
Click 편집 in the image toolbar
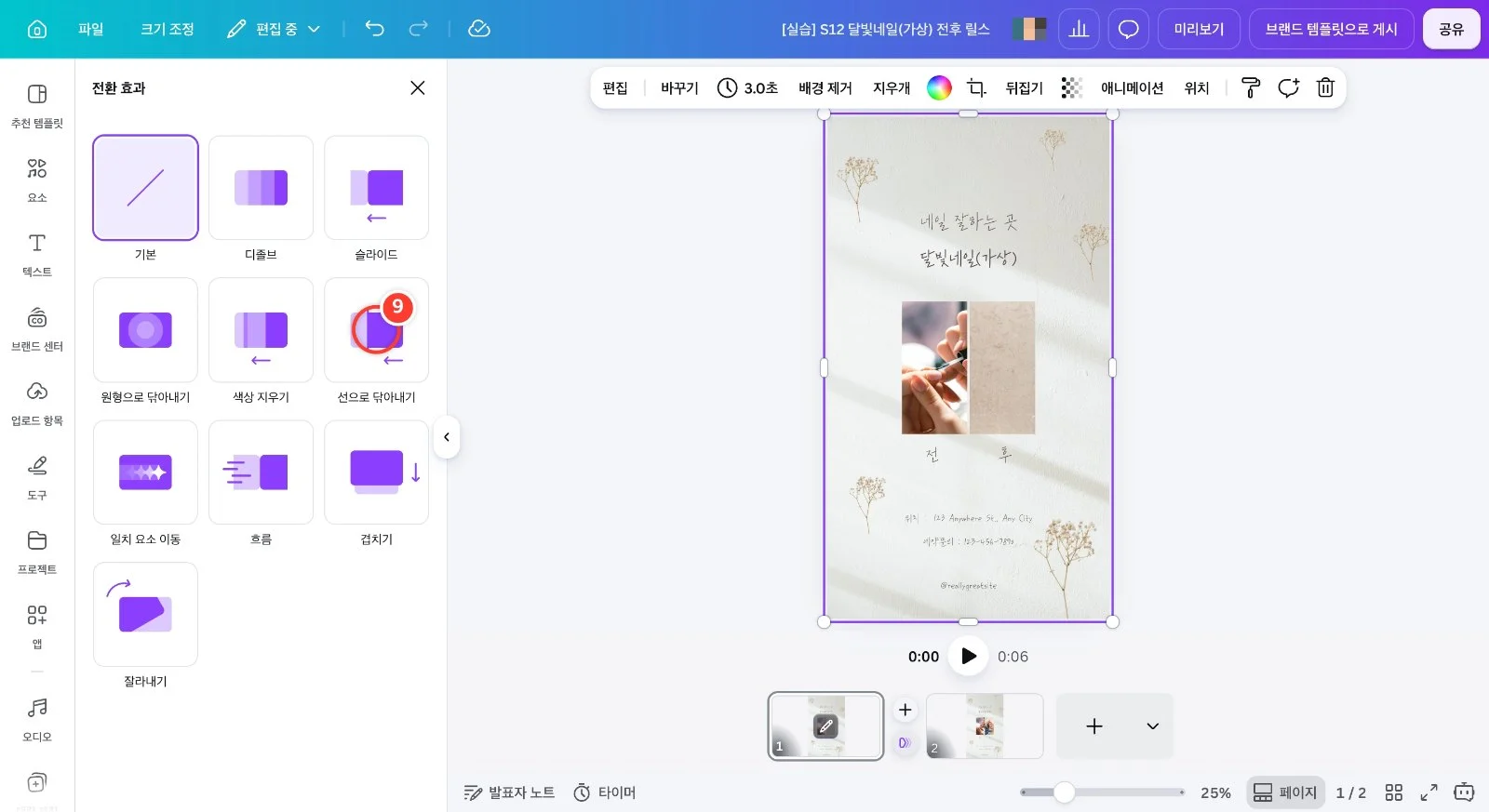[615, 87]
